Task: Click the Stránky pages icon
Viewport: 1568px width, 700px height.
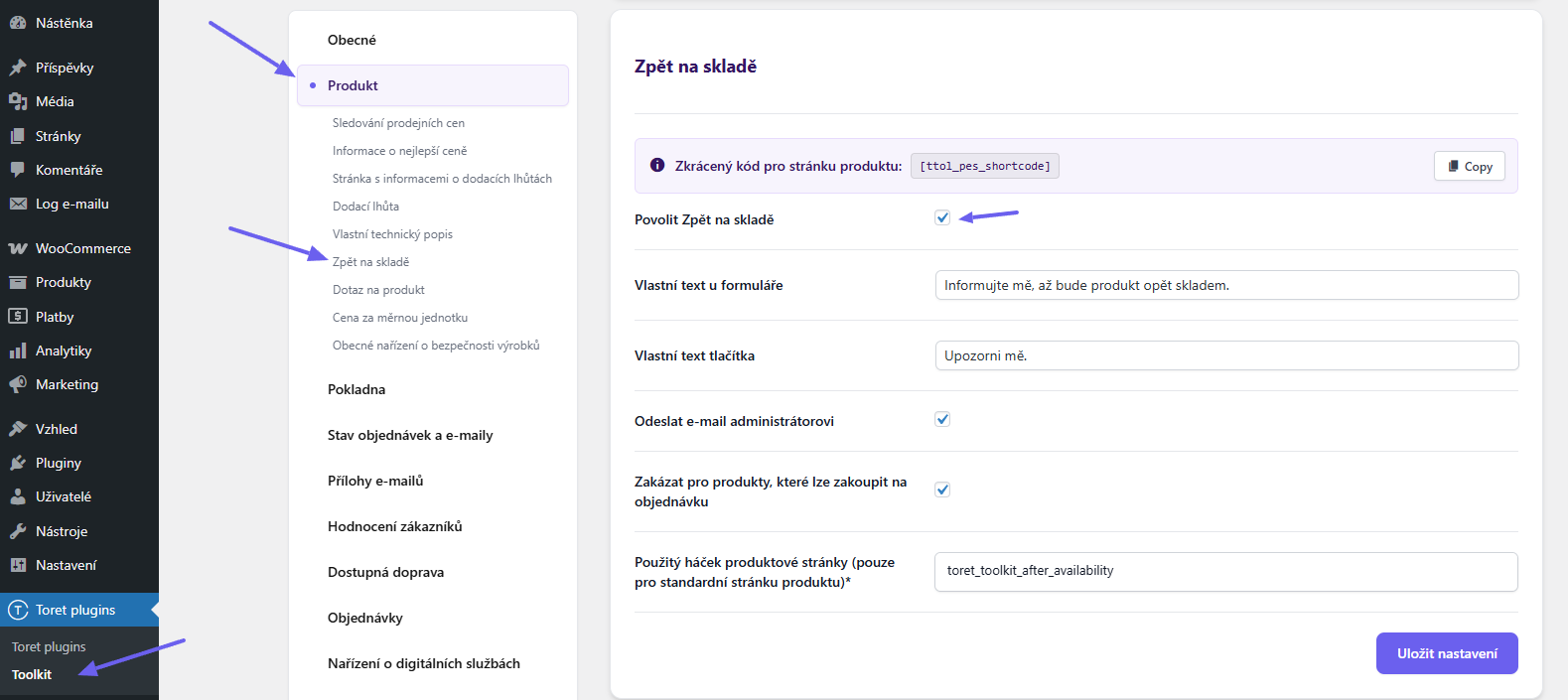Action: 18,136
